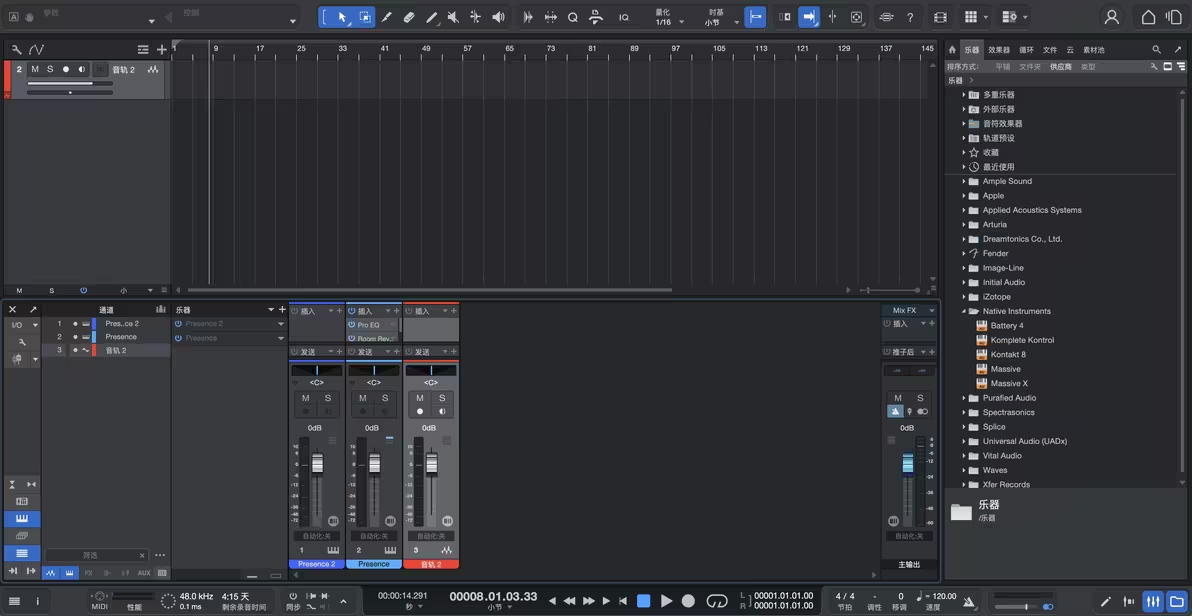This screenshot has height=616, width=1192.
Task: Select the Listen speaker tool
Action: (498, 17)
